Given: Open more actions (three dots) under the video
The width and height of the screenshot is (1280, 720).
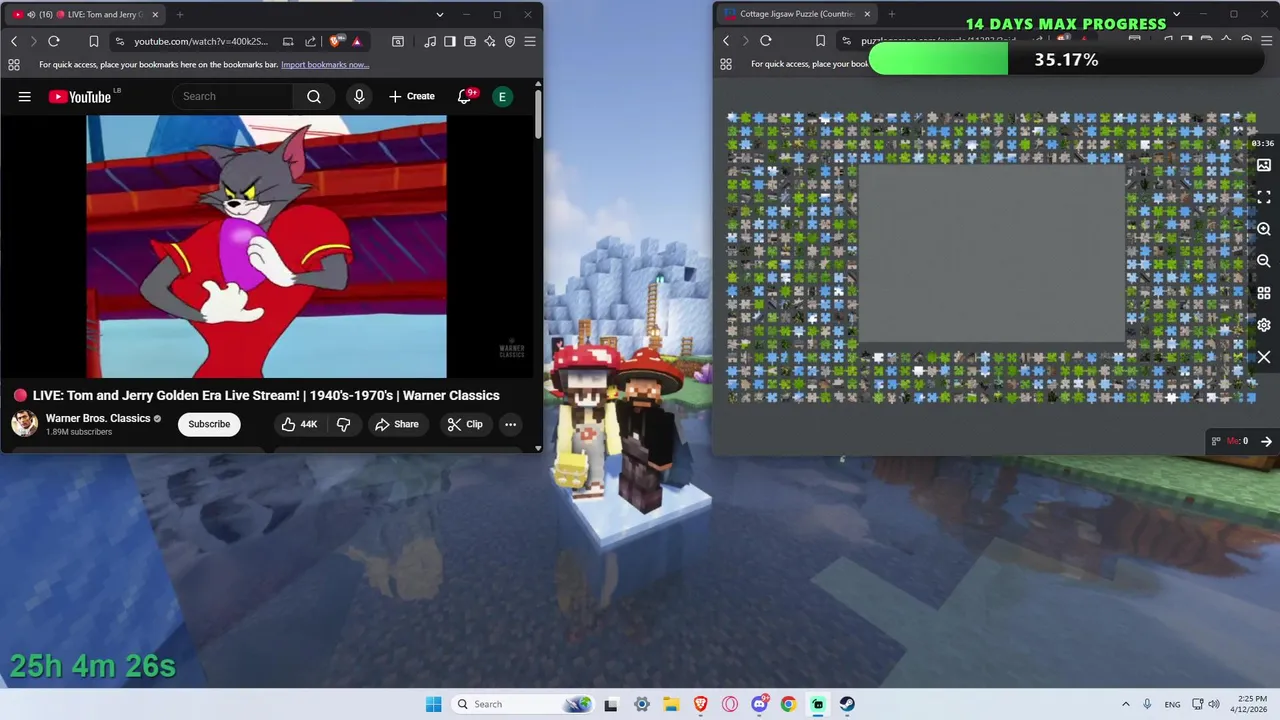Looking at the screenshot, I should pyautogui.click(x=510, y=424).
